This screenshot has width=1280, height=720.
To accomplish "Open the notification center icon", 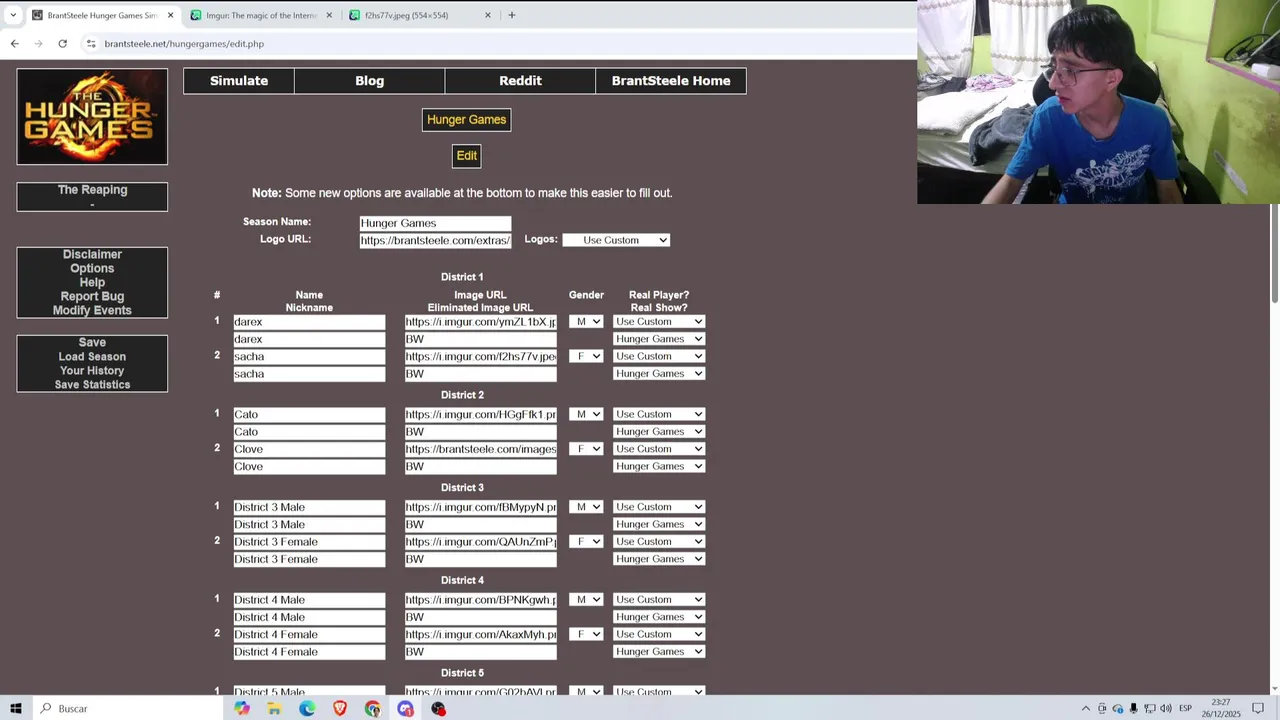I will coord(1258,708).
